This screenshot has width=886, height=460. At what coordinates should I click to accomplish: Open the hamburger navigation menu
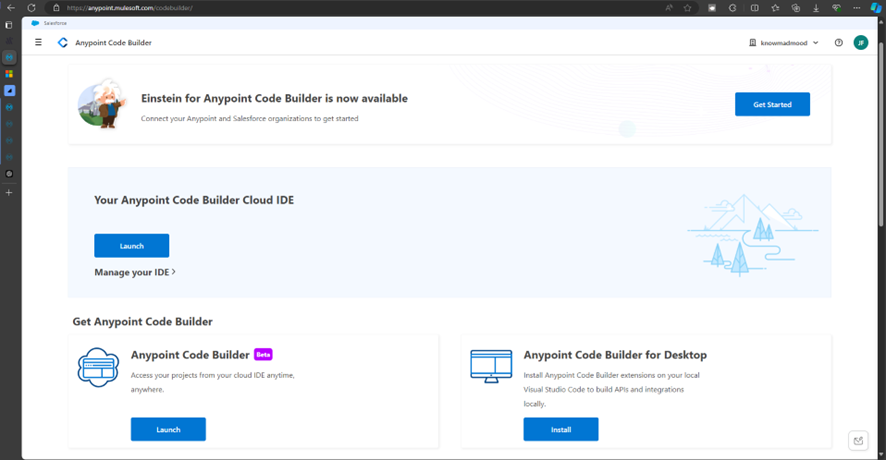(38, 42)
